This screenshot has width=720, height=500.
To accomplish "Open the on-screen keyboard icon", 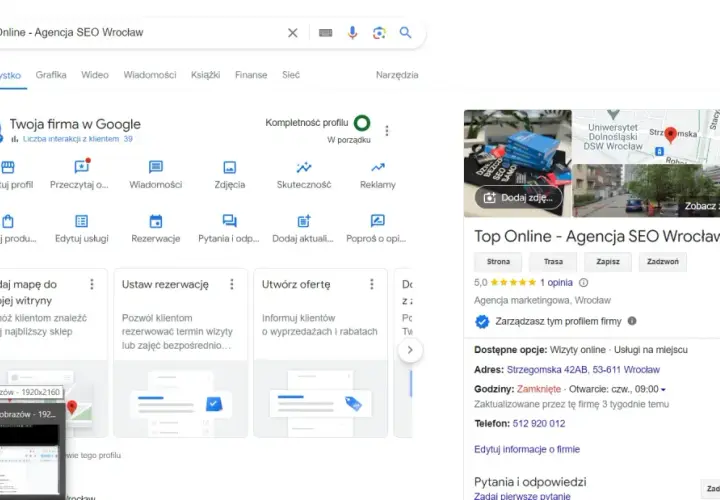I will (x=326, y=33).
